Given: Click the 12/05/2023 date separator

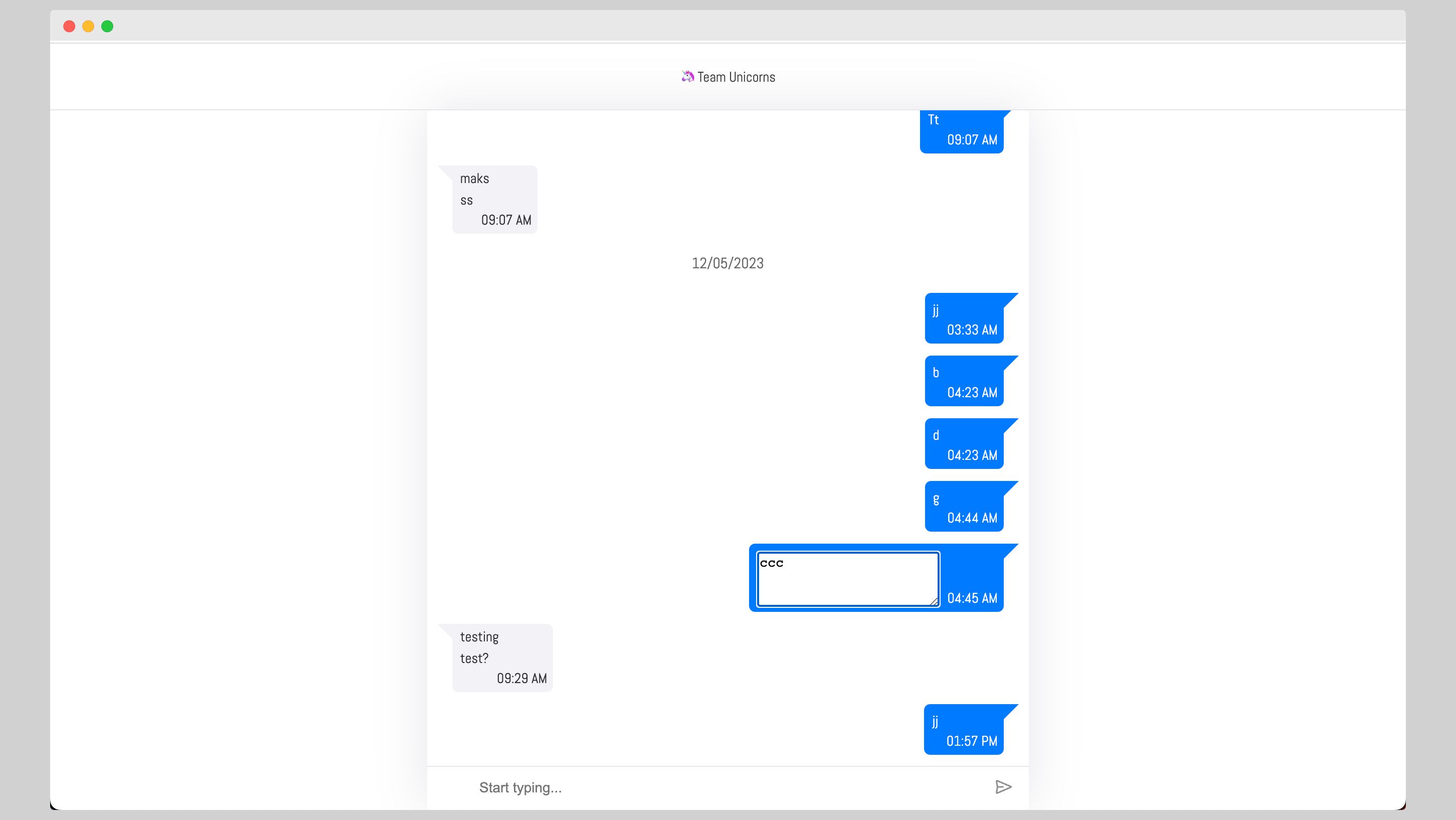Looking at the screenshot, I should point(727,263).
